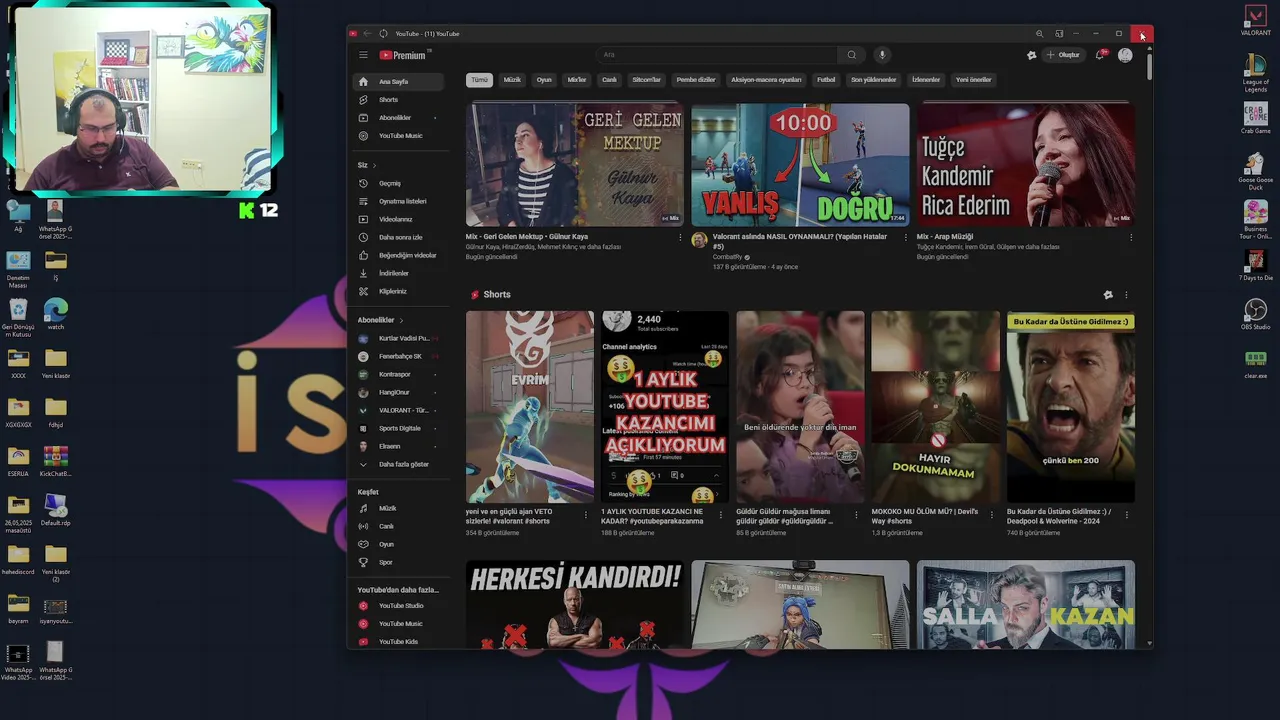The height and width of the screenshot is (720, 1280).
Task: Select the Son yüklenenler chip
Action: click(874, 80)
